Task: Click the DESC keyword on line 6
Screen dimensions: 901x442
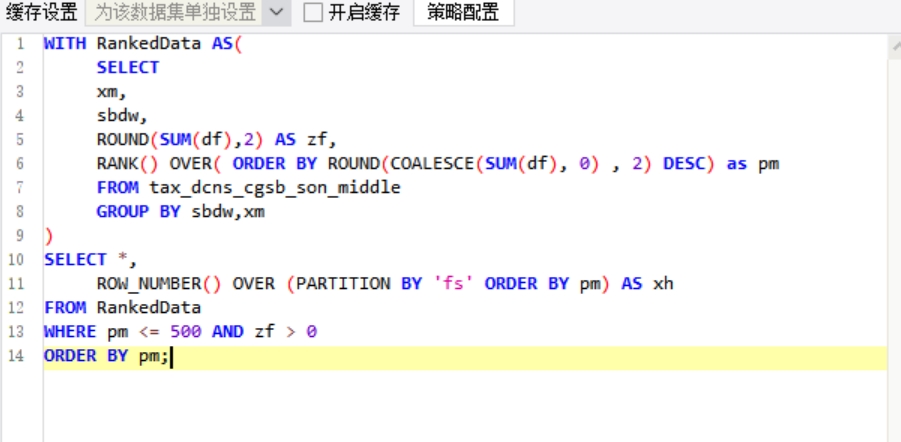Action: pos(684,164)
